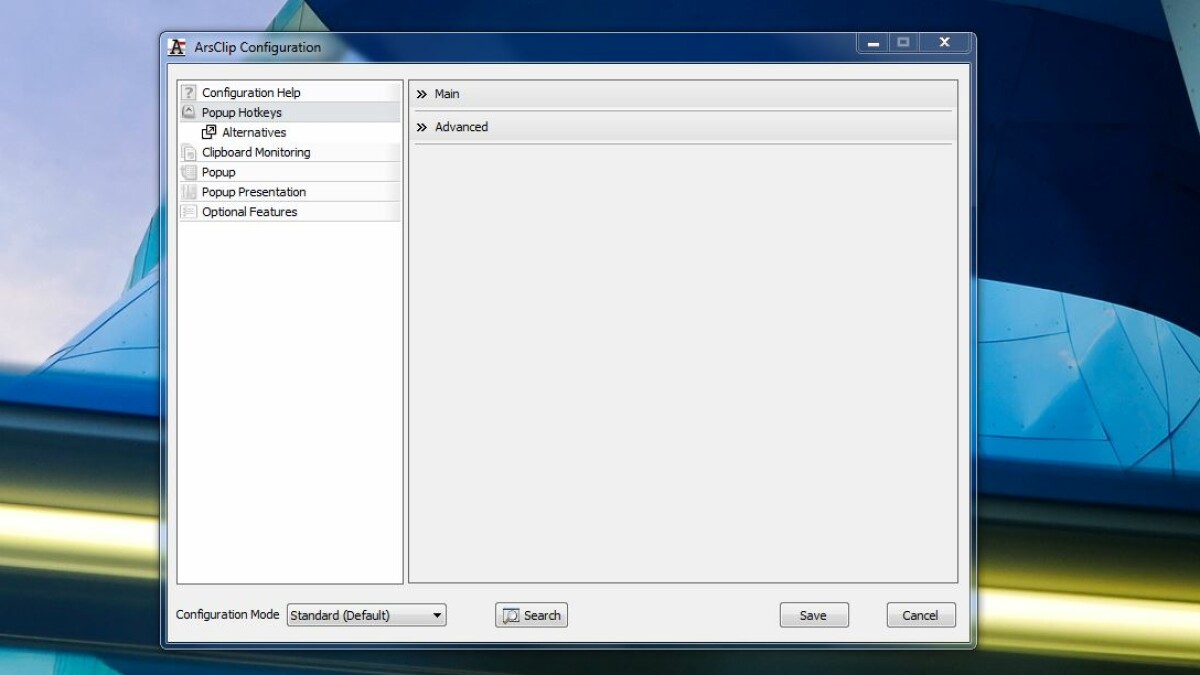The height and width of the screenshot is (675, 1200).
Task: Select the Popup Presentation tree row
Action: click(x=289, y=192)
